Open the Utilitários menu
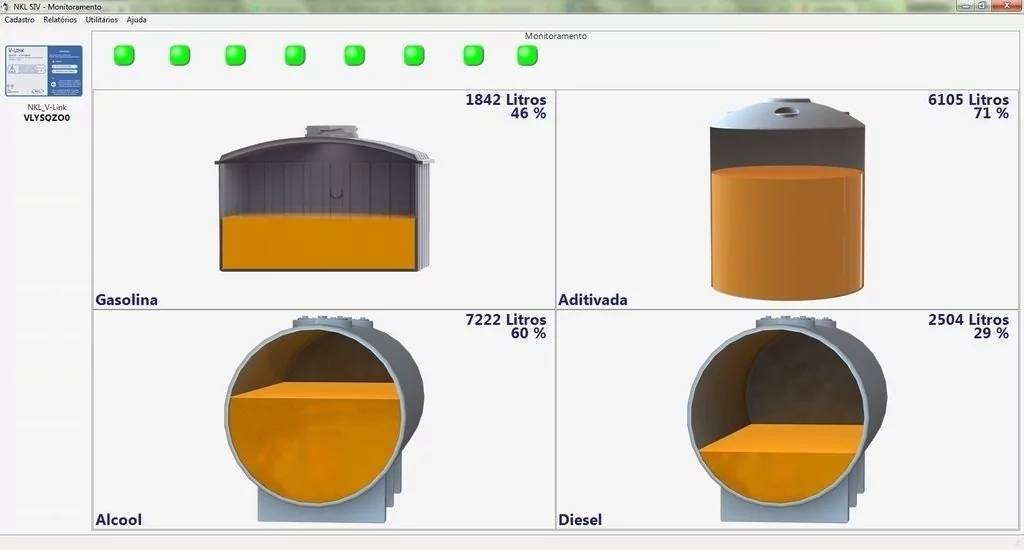Screen dimensions: 1024x550 click(101, 20)
